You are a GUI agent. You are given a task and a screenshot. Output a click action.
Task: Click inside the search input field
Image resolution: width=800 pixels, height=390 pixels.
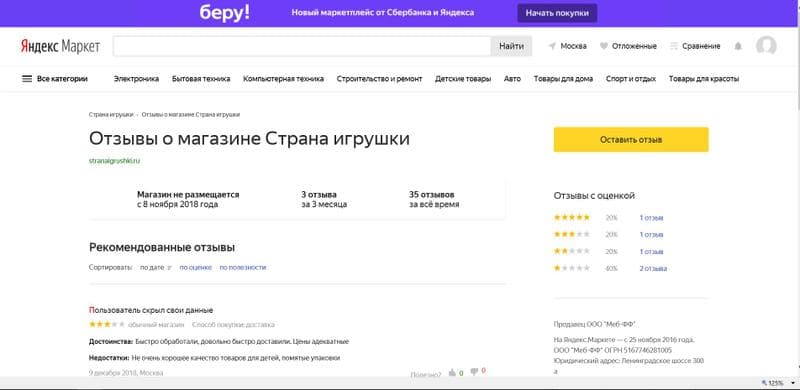click(x=302, y=46)
